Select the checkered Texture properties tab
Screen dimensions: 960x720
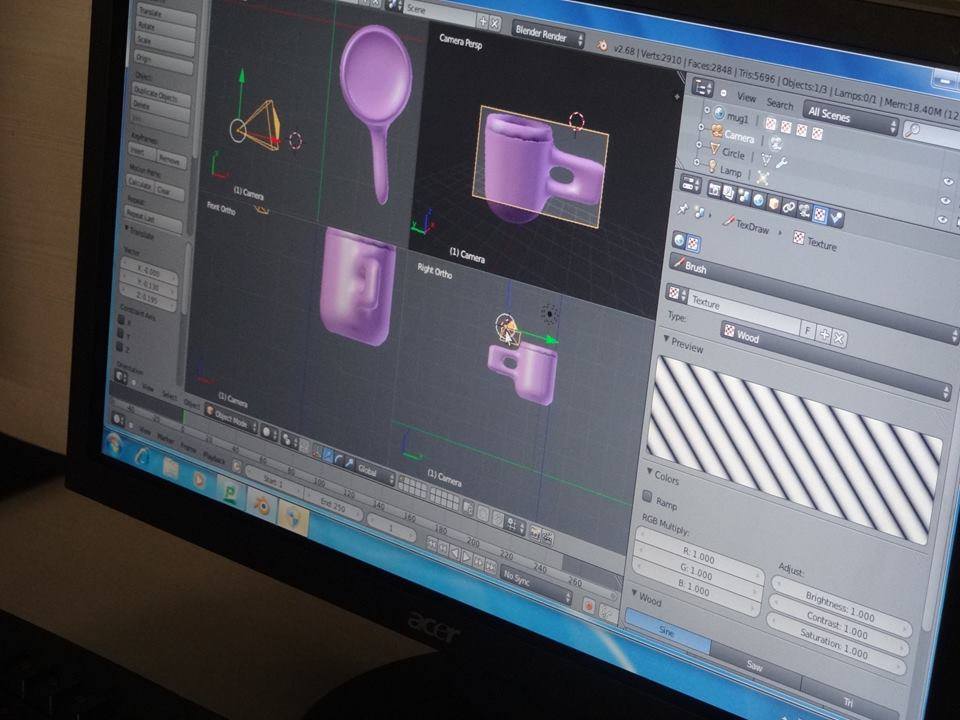[820, 214]
